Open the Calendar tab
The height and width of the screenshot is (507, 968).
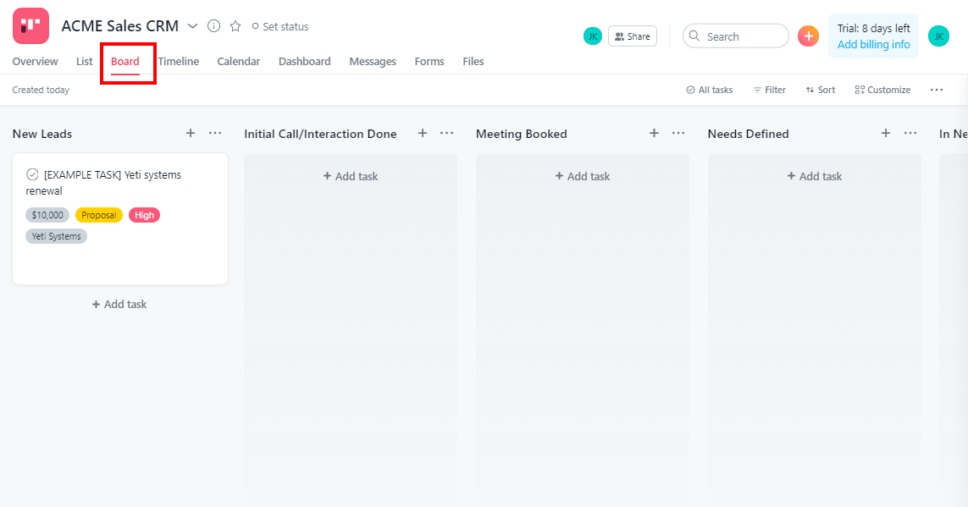(238, 61)
